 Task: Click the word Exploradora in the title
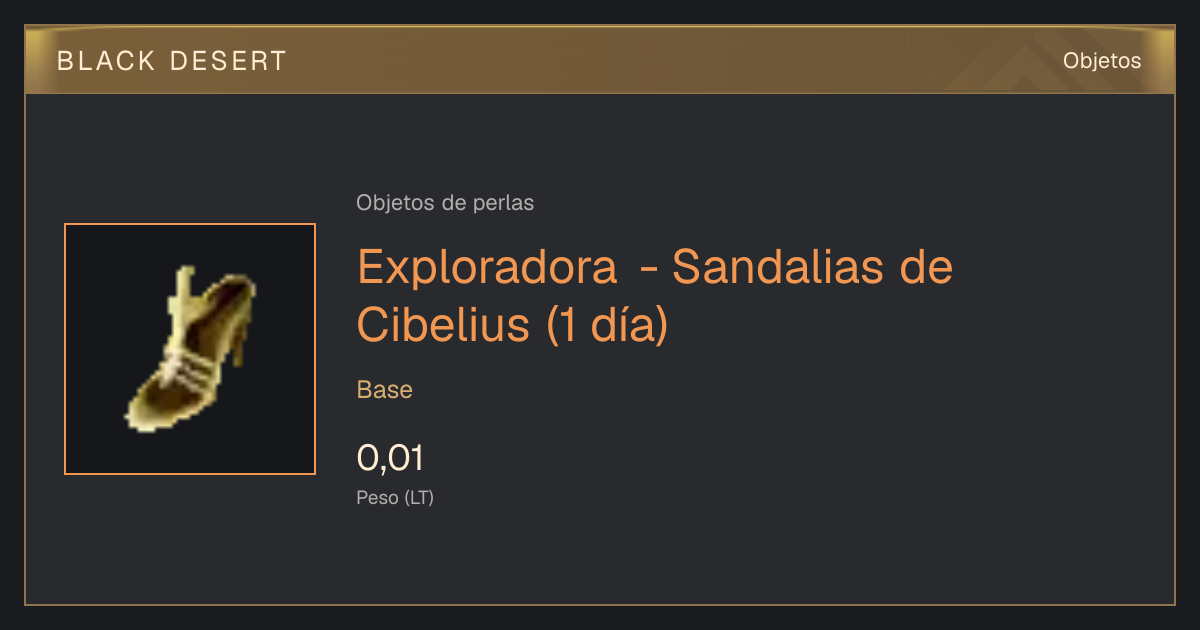coord(487,268)
